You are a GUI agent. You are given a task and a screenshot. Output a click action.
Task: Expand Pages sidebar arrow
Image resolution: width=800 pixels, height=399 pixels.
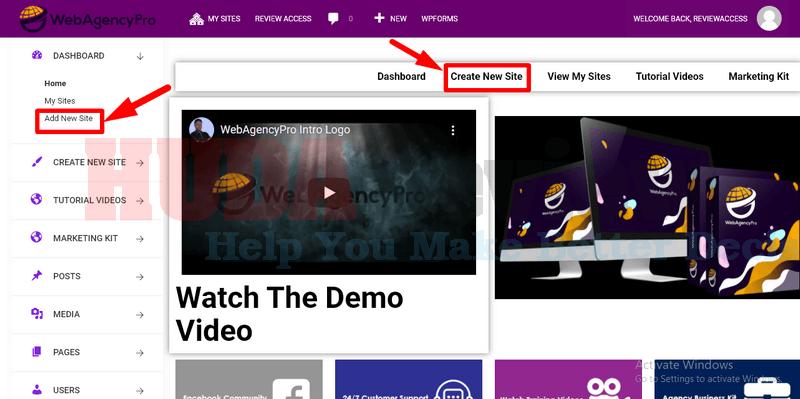[140, 353]
